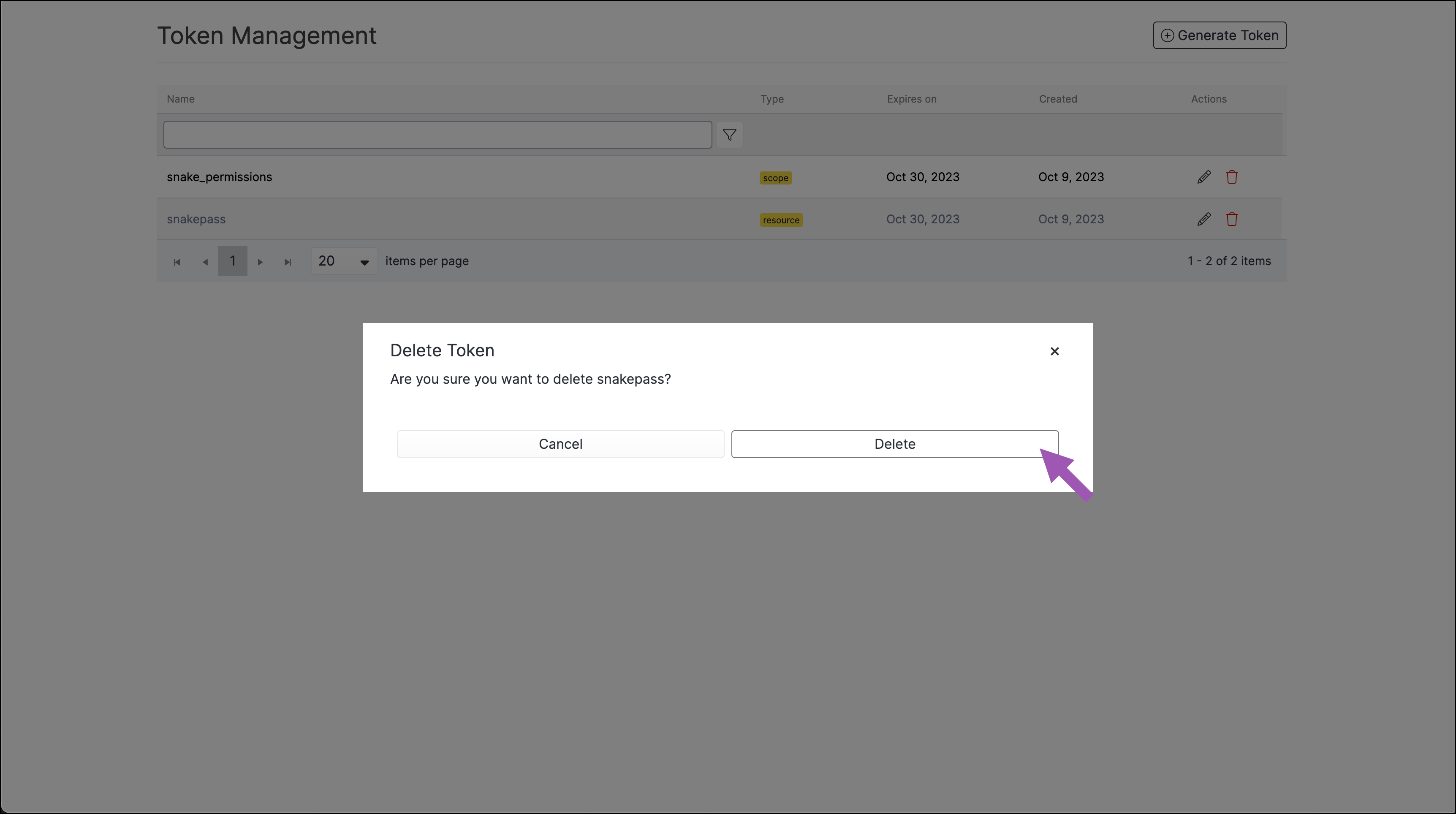The height and width of the screenshot is (814, 1456).
Task: Delete snake_permissions token trash icon
Action: tap(1232, 177)
